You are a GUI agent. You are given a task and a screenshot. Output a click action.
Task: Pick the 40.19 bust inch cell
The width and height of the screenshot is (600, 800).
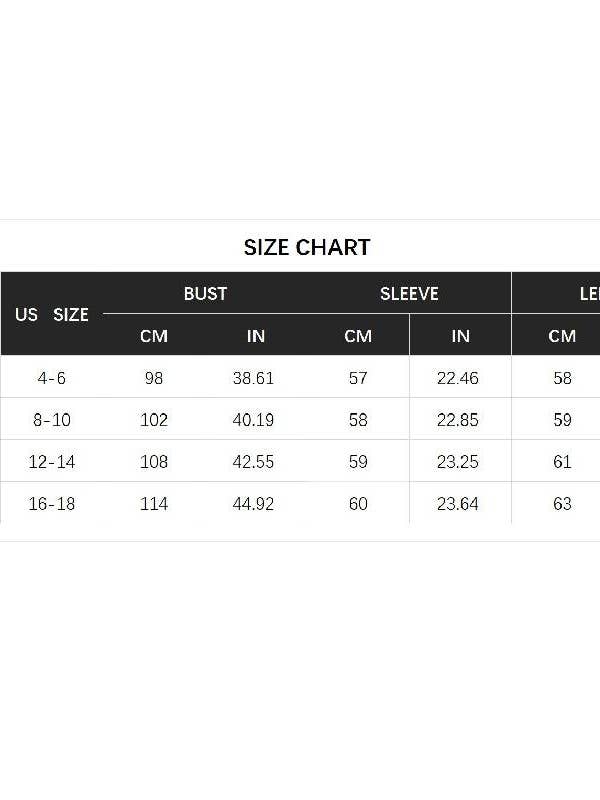pos(254,420)
